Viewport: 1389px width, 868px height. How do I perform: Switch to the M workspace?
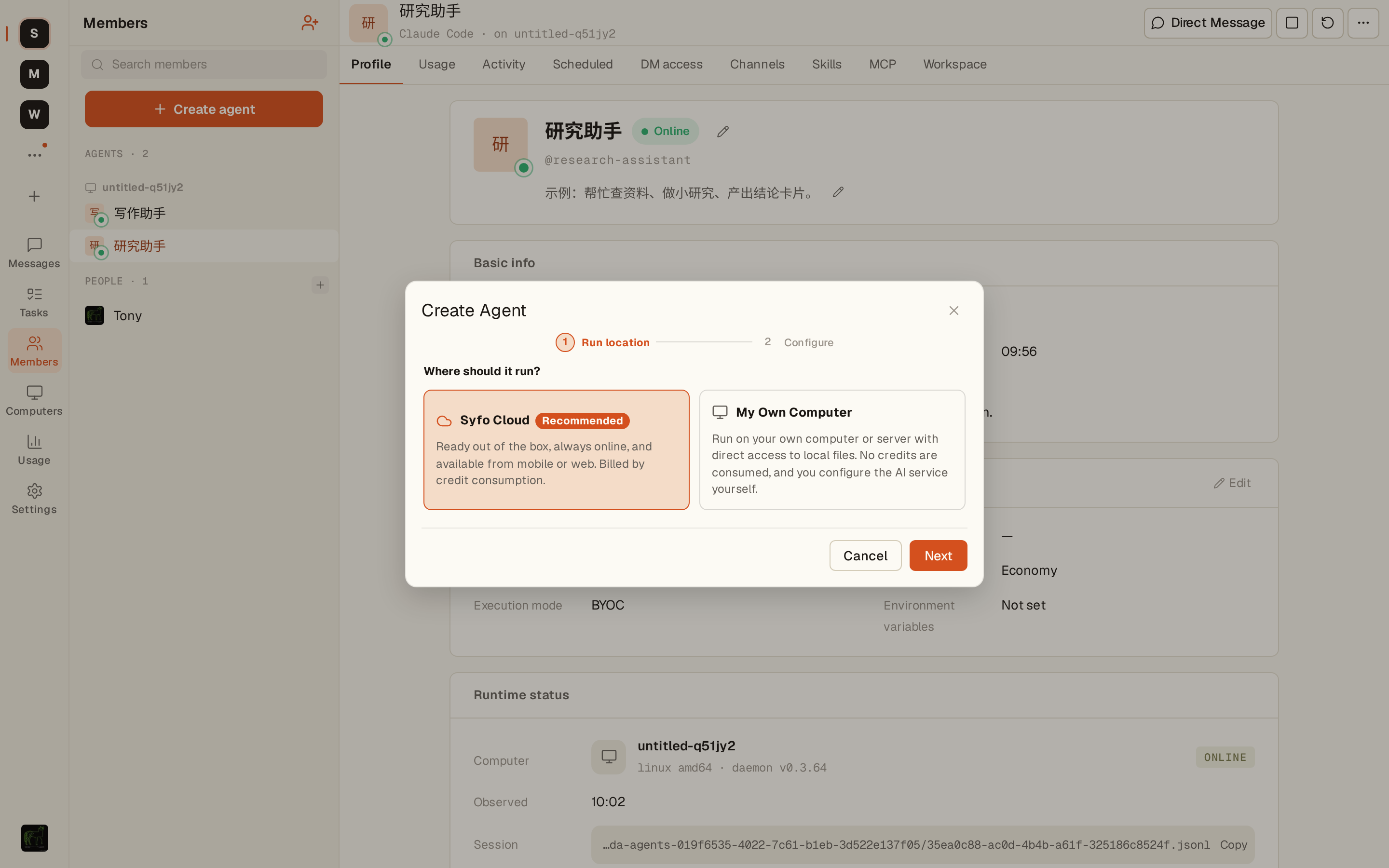[x=34, y=74]
